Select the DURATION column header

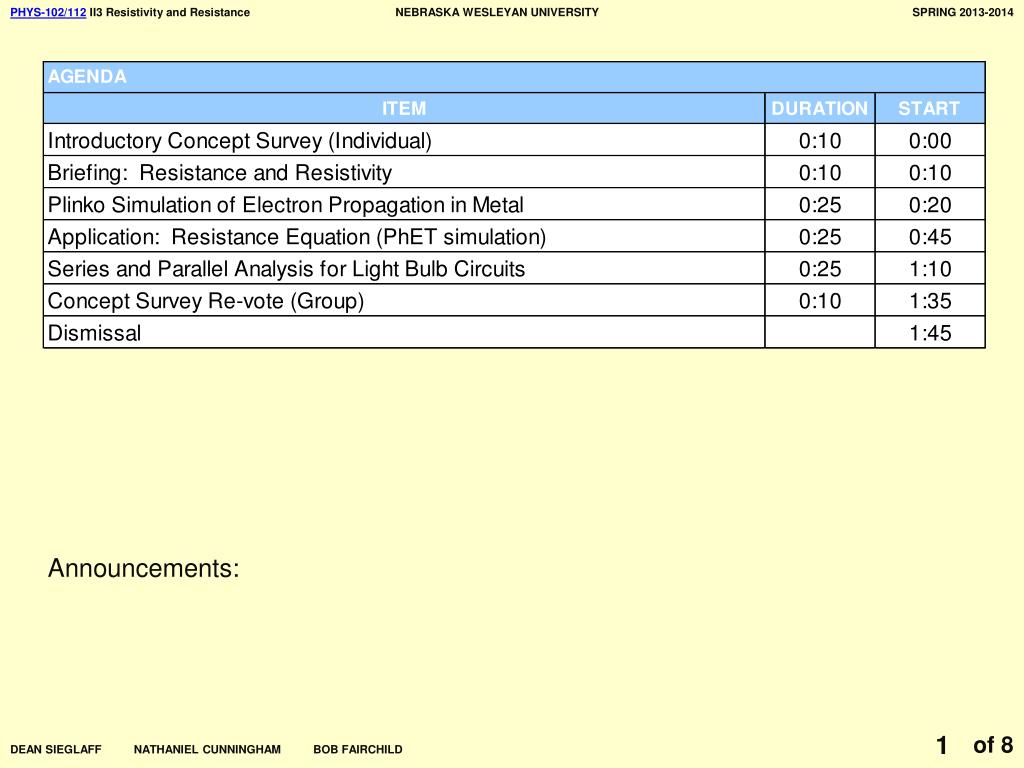coord(820,108)
